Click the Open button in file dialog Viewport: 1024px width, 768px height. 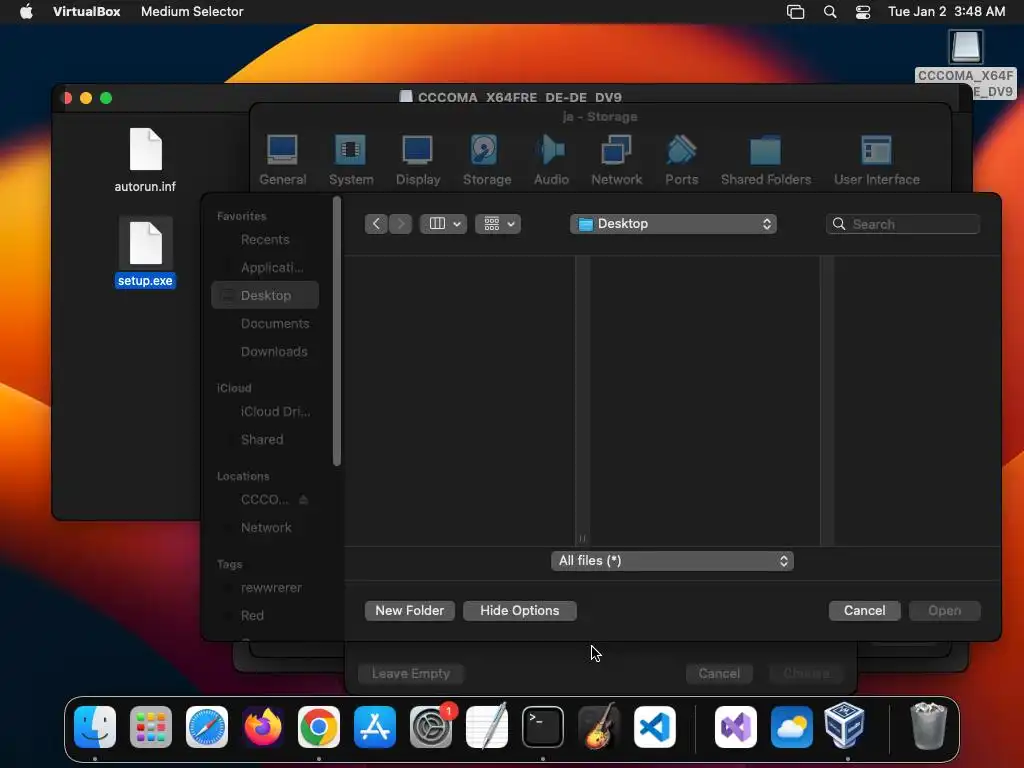[x=944, y=611]
